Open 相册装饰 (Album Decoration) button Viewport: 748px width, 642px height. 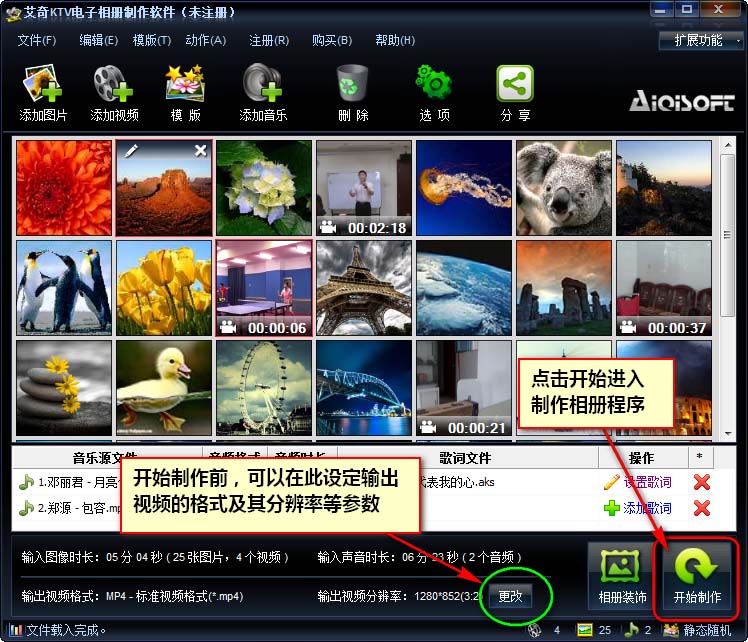(621, 578)
